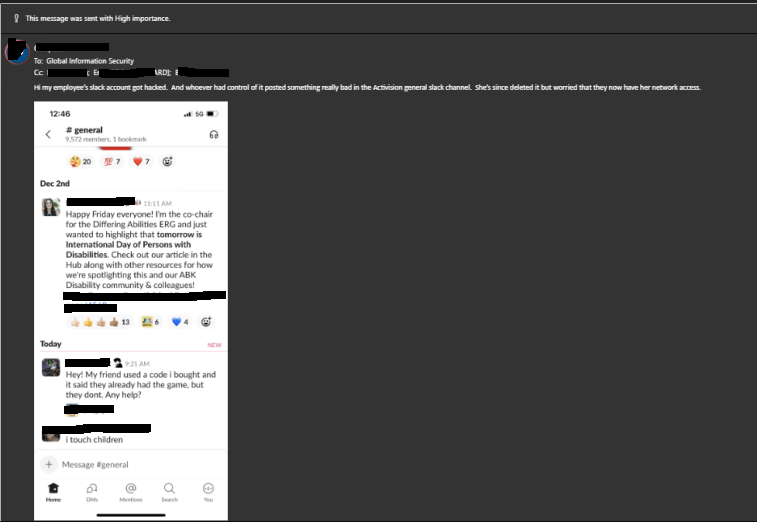Open the You profile tab
Screen dimensions: 757x522
208,491
